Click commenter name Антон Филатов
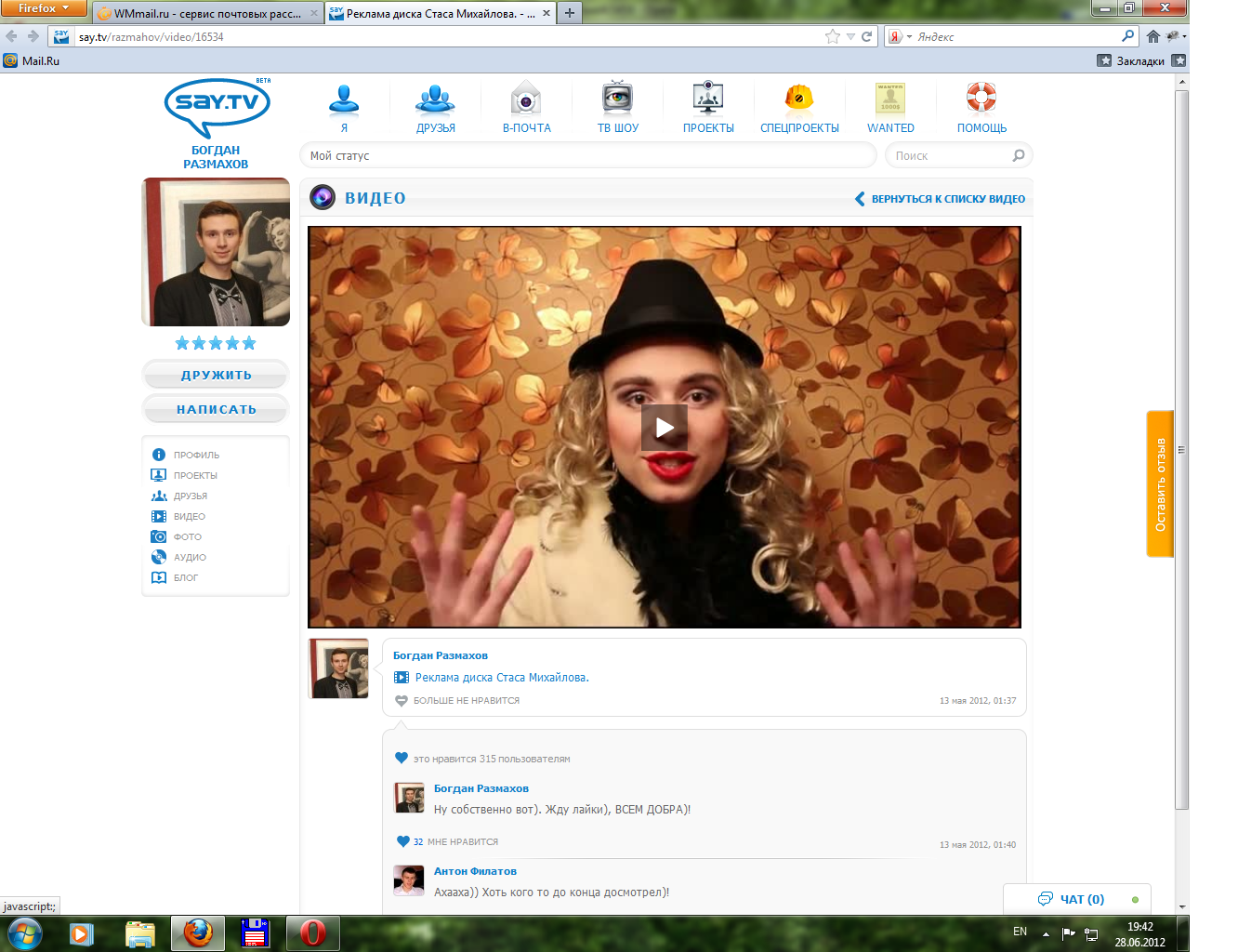Screen dimensions: 1238x952 (x=475, y=871)
